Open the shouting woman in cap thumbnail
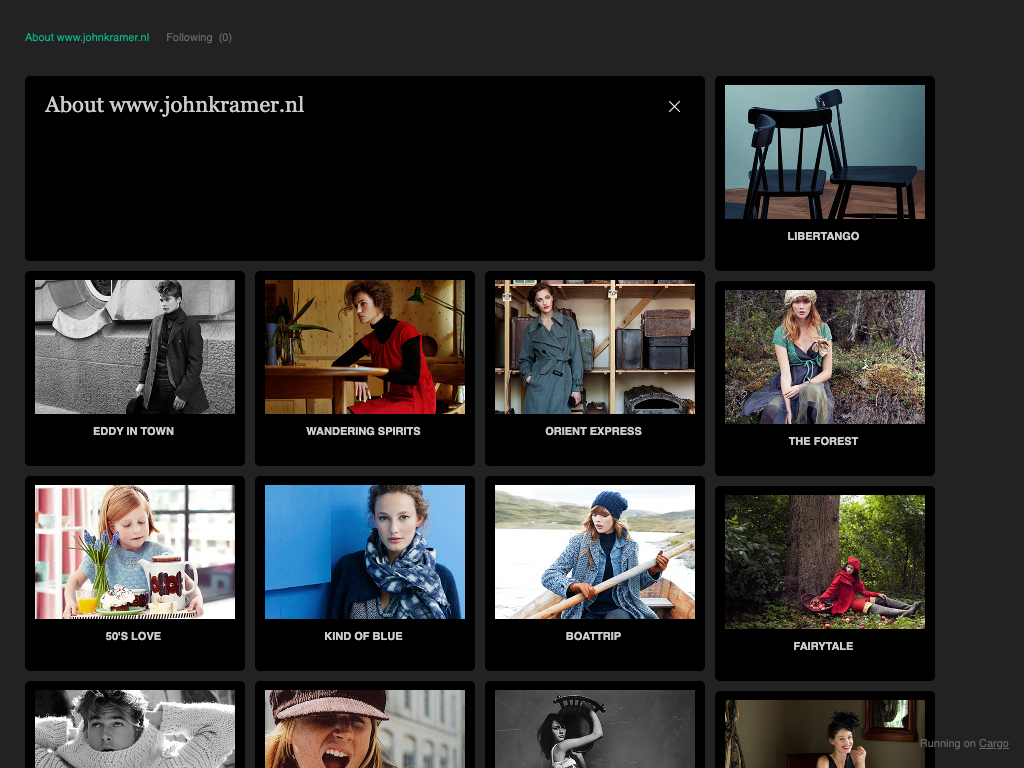 [x=365, y=728]
